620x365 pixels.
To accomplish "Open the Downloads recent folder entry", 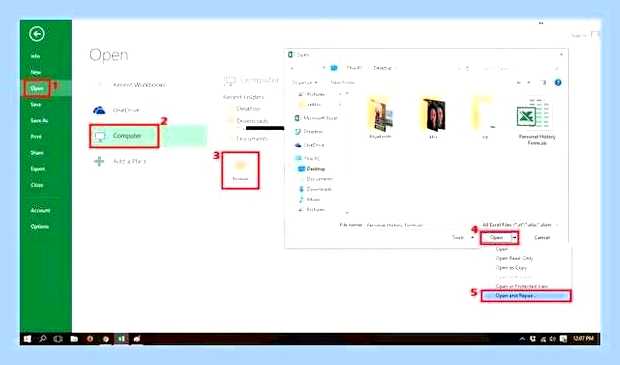I will (x=252, y=121).
